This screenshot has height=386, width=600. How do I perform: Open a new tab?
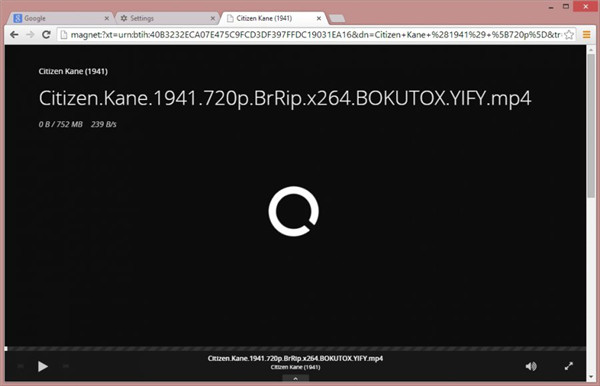(x=337, y=18)
